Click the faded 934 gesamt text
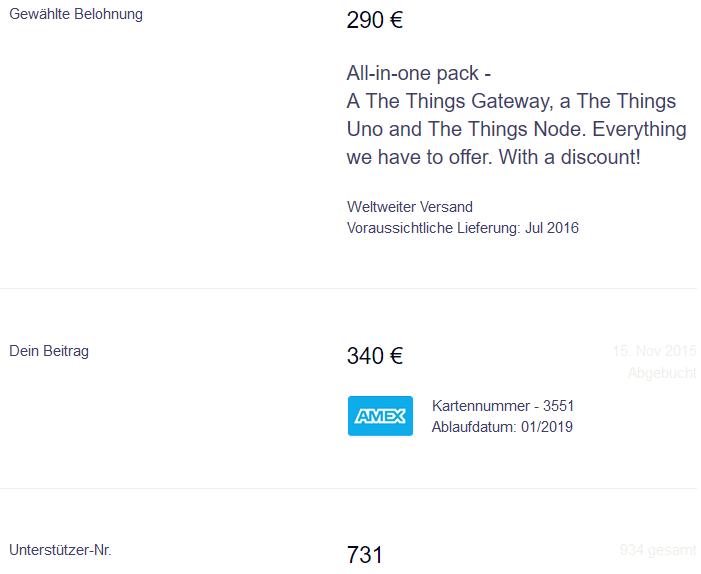 (x=658, y=550)
